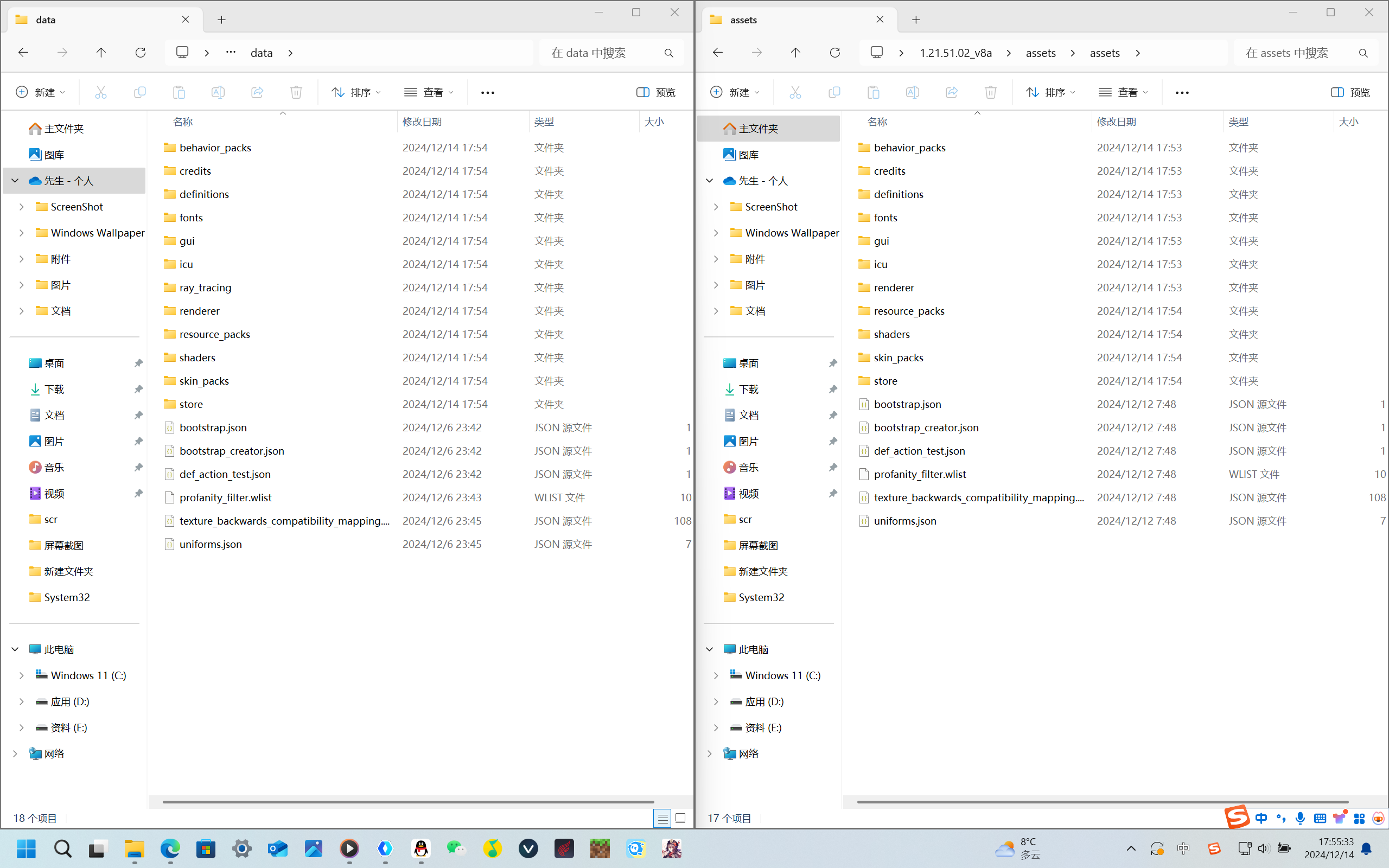Click the cut icon in assets window toolbar
This screenshot has height=868, width=1389.
pos(795,92)
